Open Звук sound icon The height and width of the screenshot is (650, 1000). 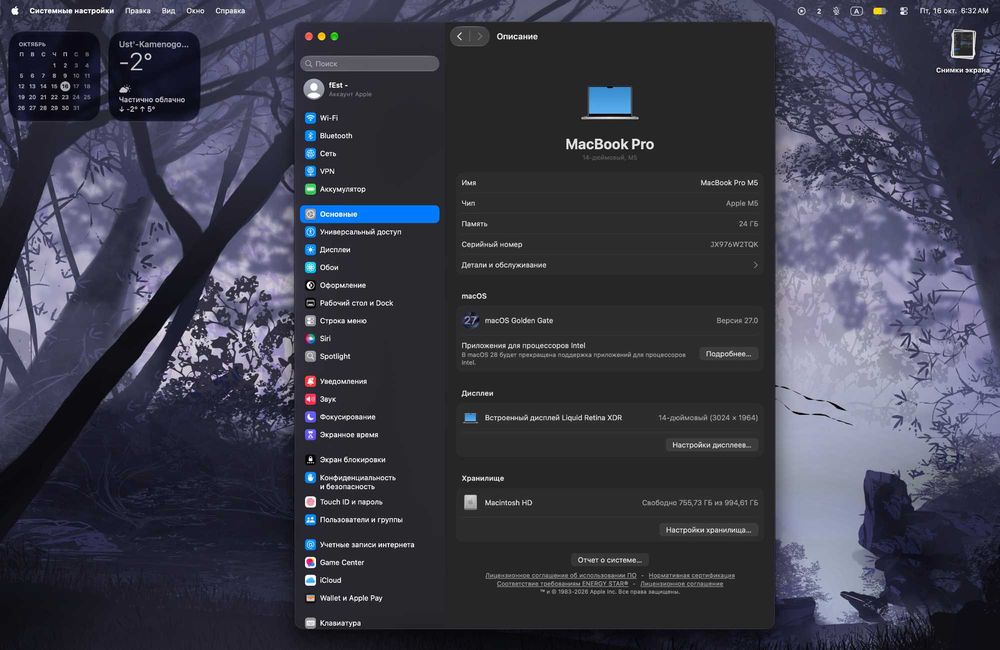[x=310, y=399]
